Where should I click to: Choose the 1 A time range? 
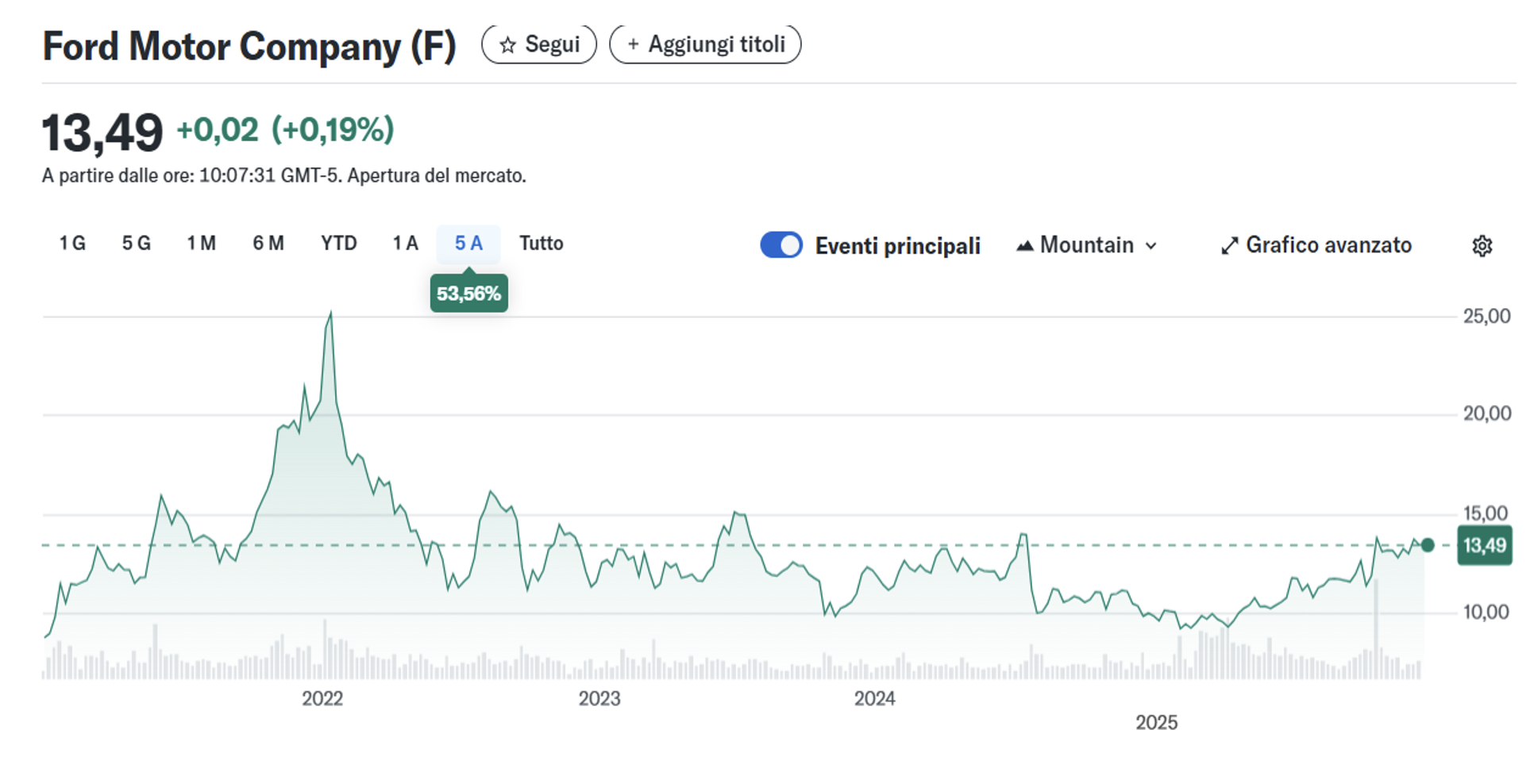point(405,244)
